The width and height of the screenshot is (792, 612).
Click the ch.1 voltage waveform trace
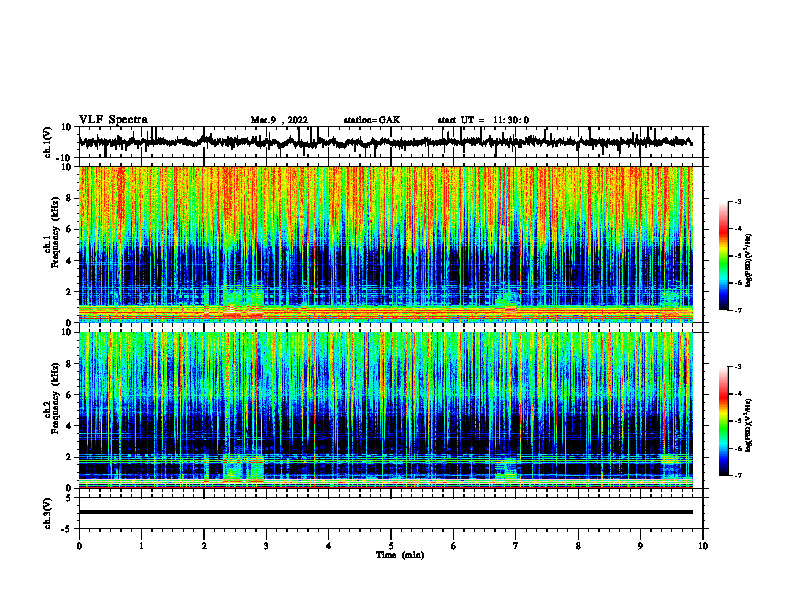386,142
